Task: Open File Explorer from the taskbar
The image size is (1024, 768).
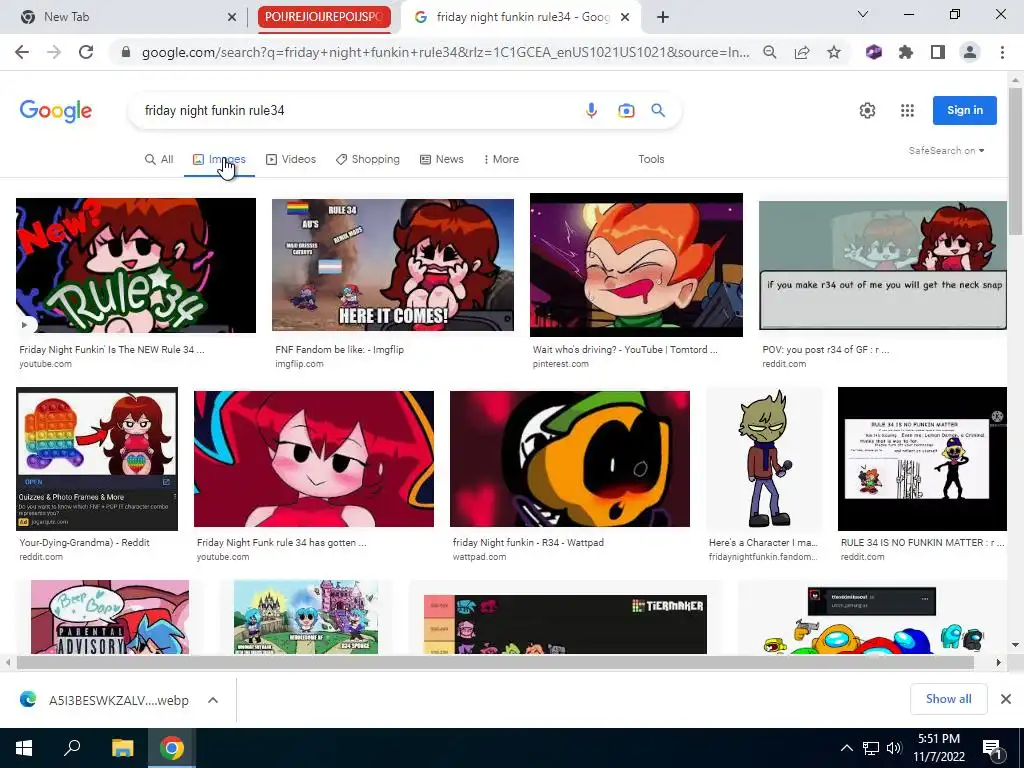Action: click(122, 748)
